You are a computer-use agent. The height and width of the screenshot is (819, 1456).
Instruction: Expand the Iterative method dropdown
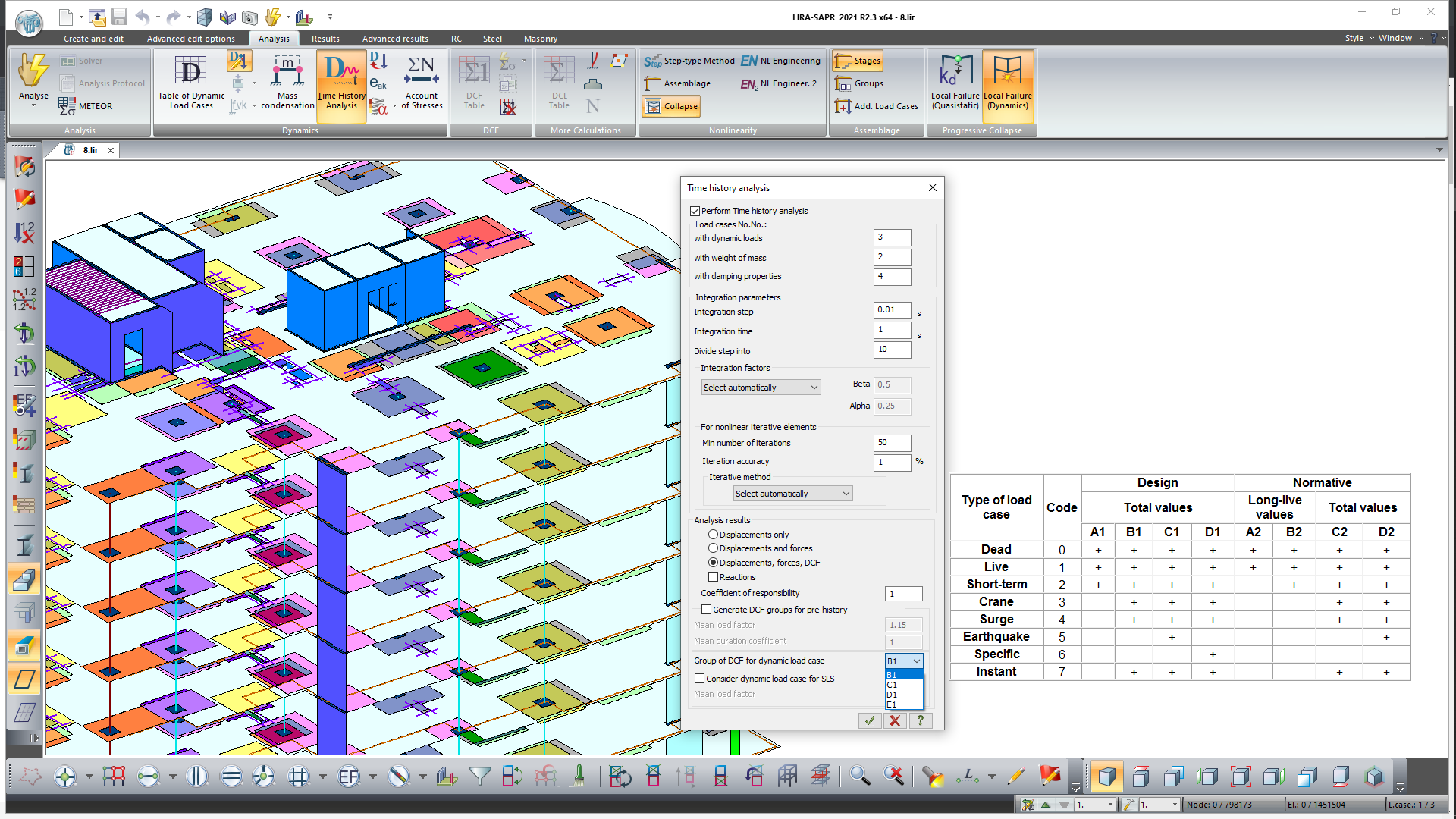pos(792,494)
